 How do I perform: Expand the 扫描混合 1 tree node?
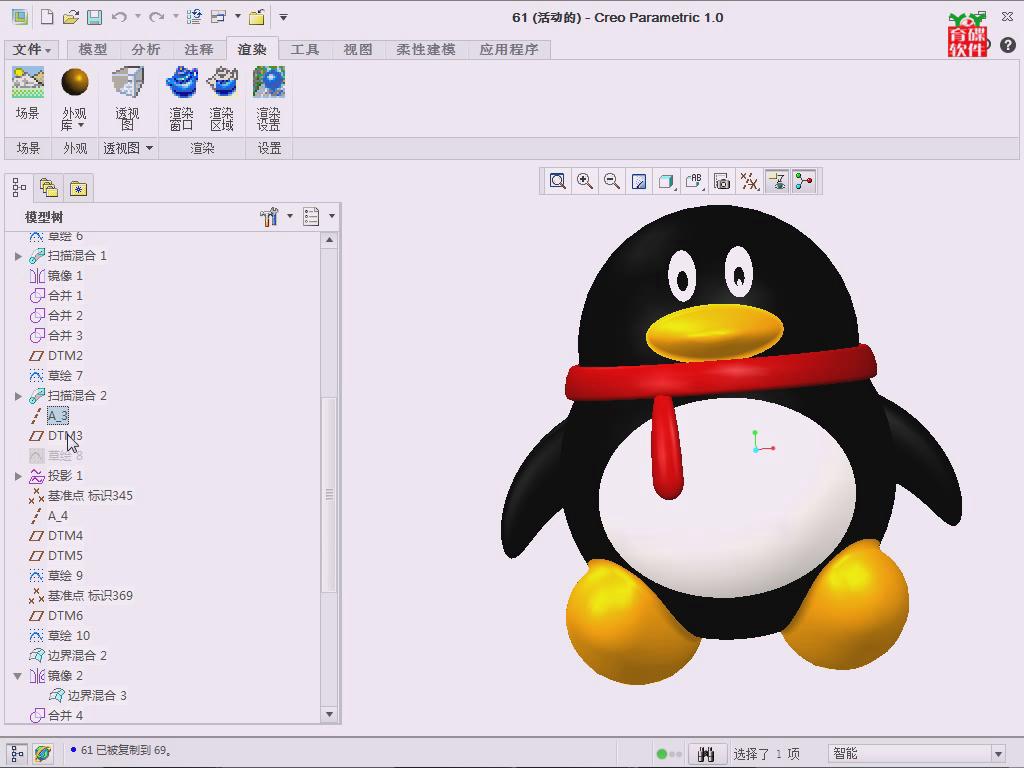coord(18,256)
